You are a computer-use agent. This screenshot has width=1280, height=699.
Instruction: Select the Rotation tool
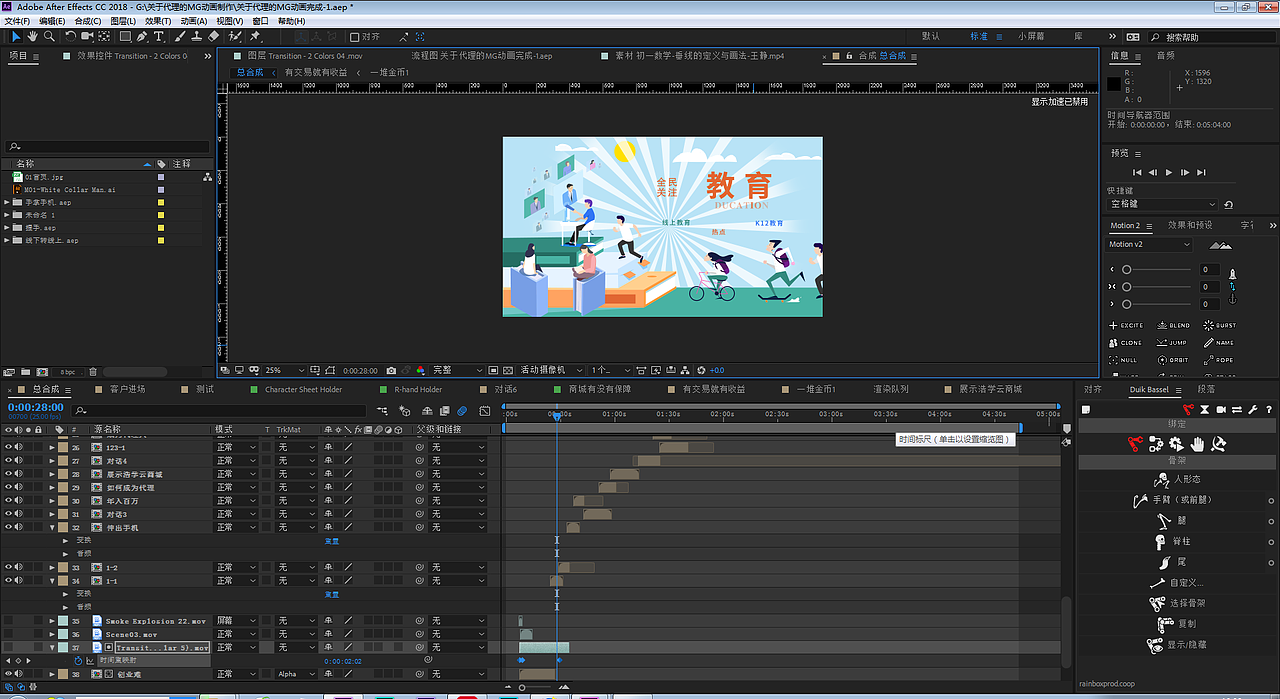[x=70, y=36]
